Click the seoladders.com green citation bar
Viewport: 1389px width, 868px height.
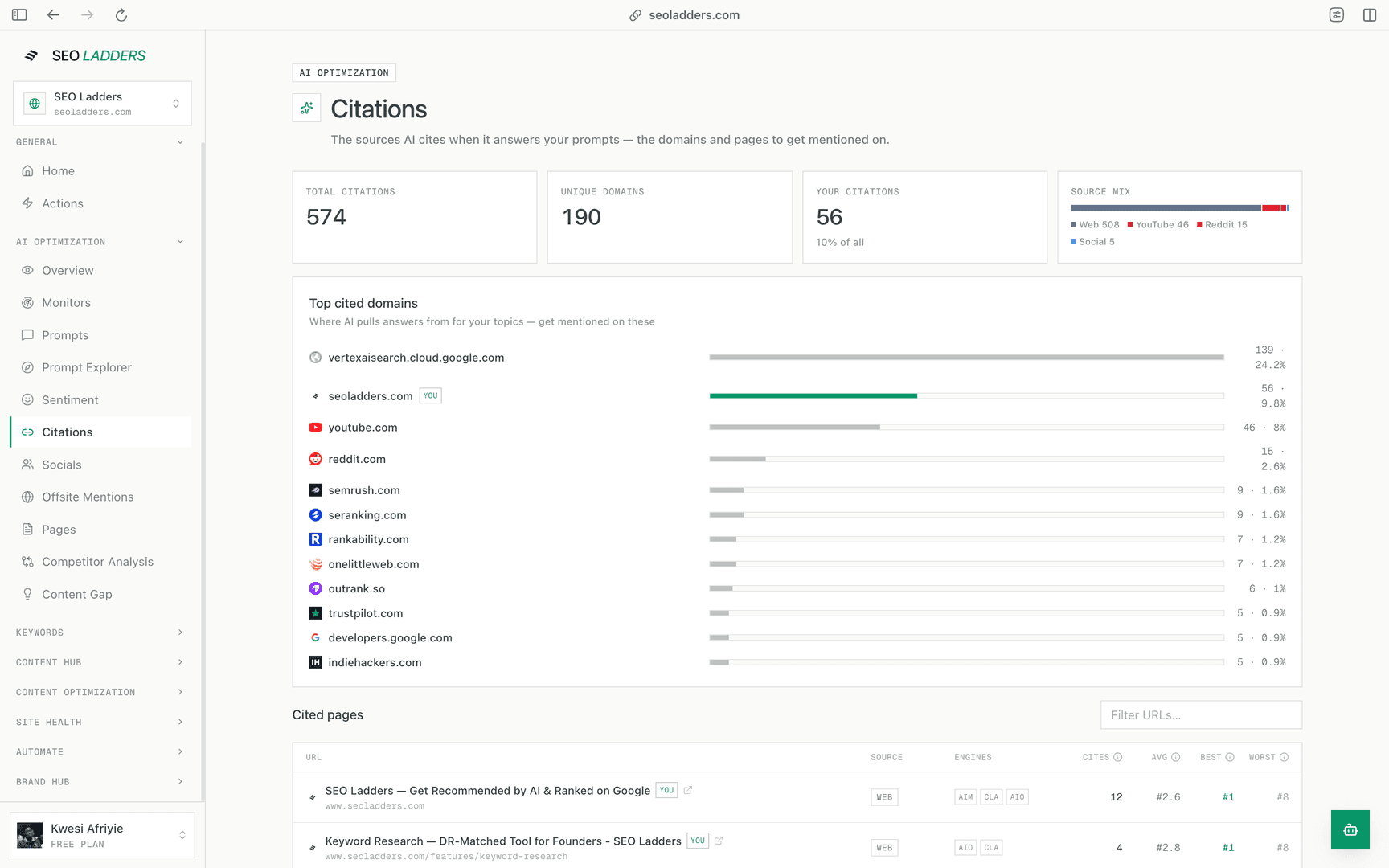click(813, 395)
